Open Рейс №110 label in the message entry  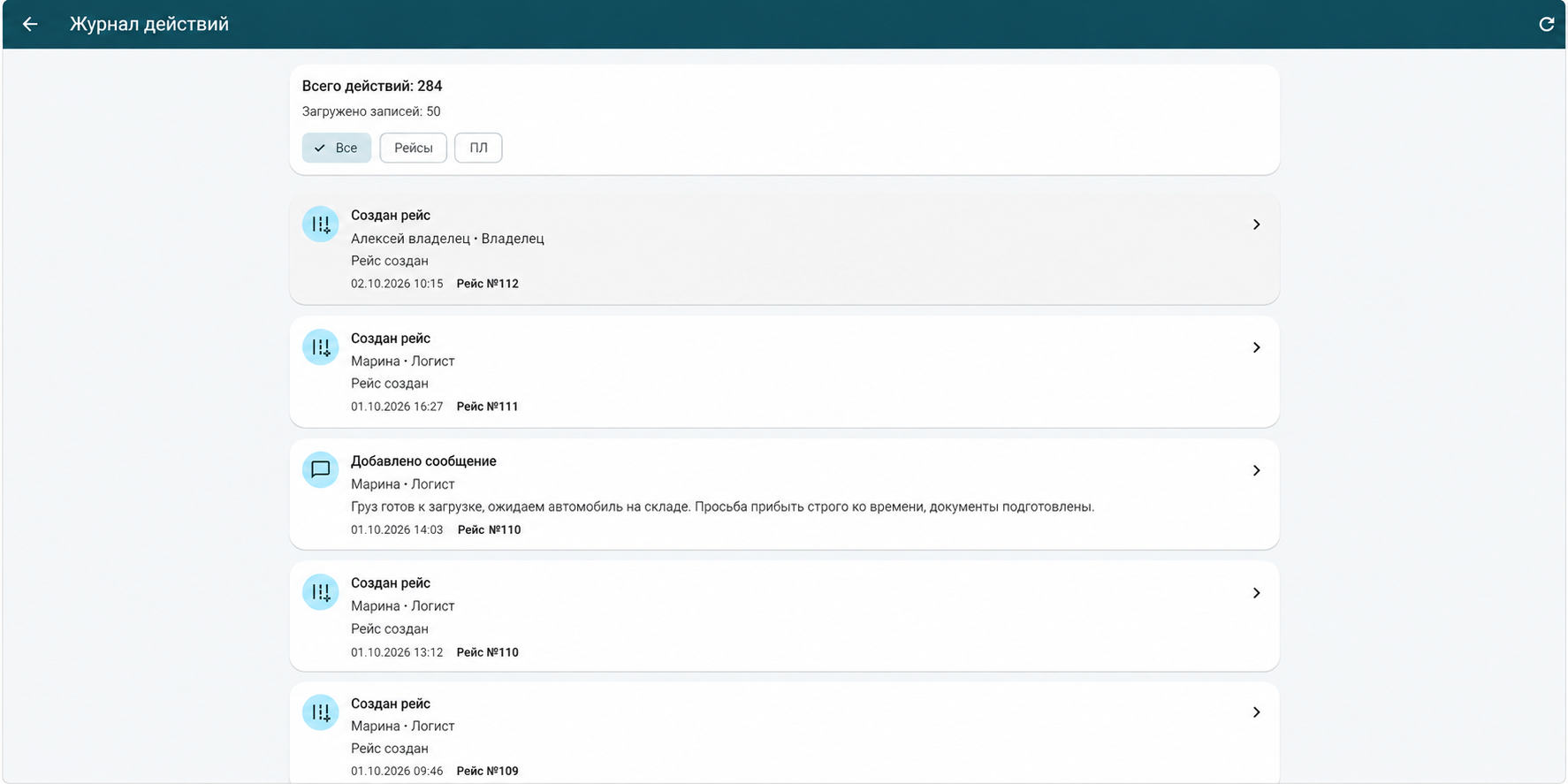pos(490,529)
